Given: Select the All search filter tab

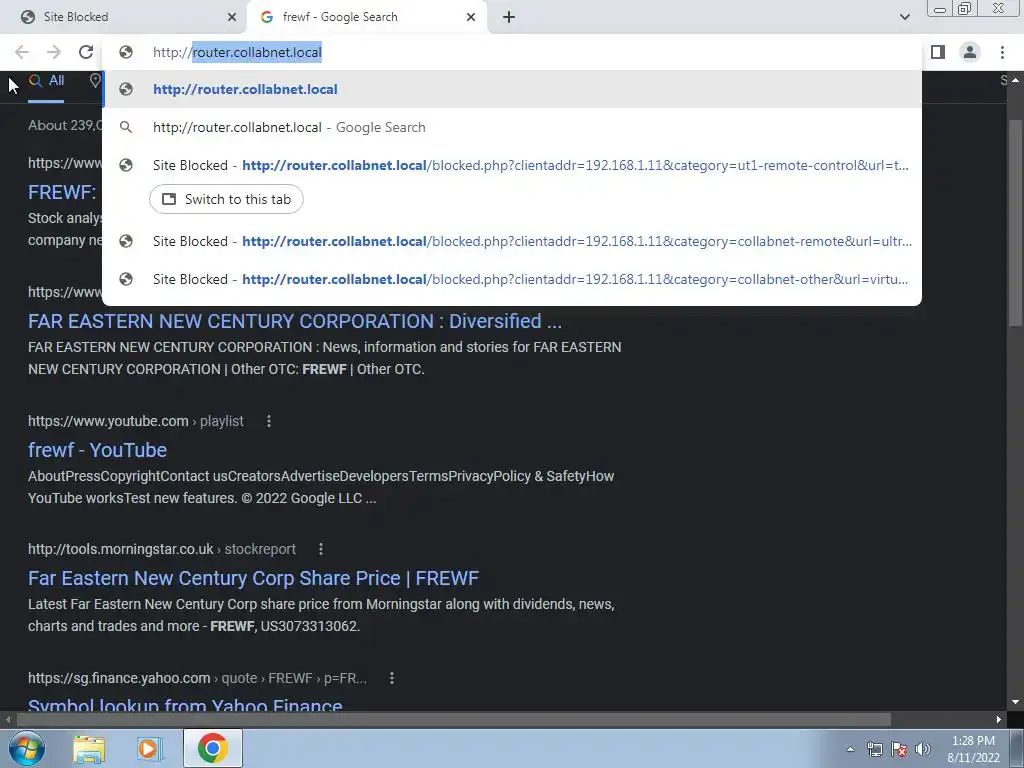Looking at the screenshot, I should pos(46,81).
